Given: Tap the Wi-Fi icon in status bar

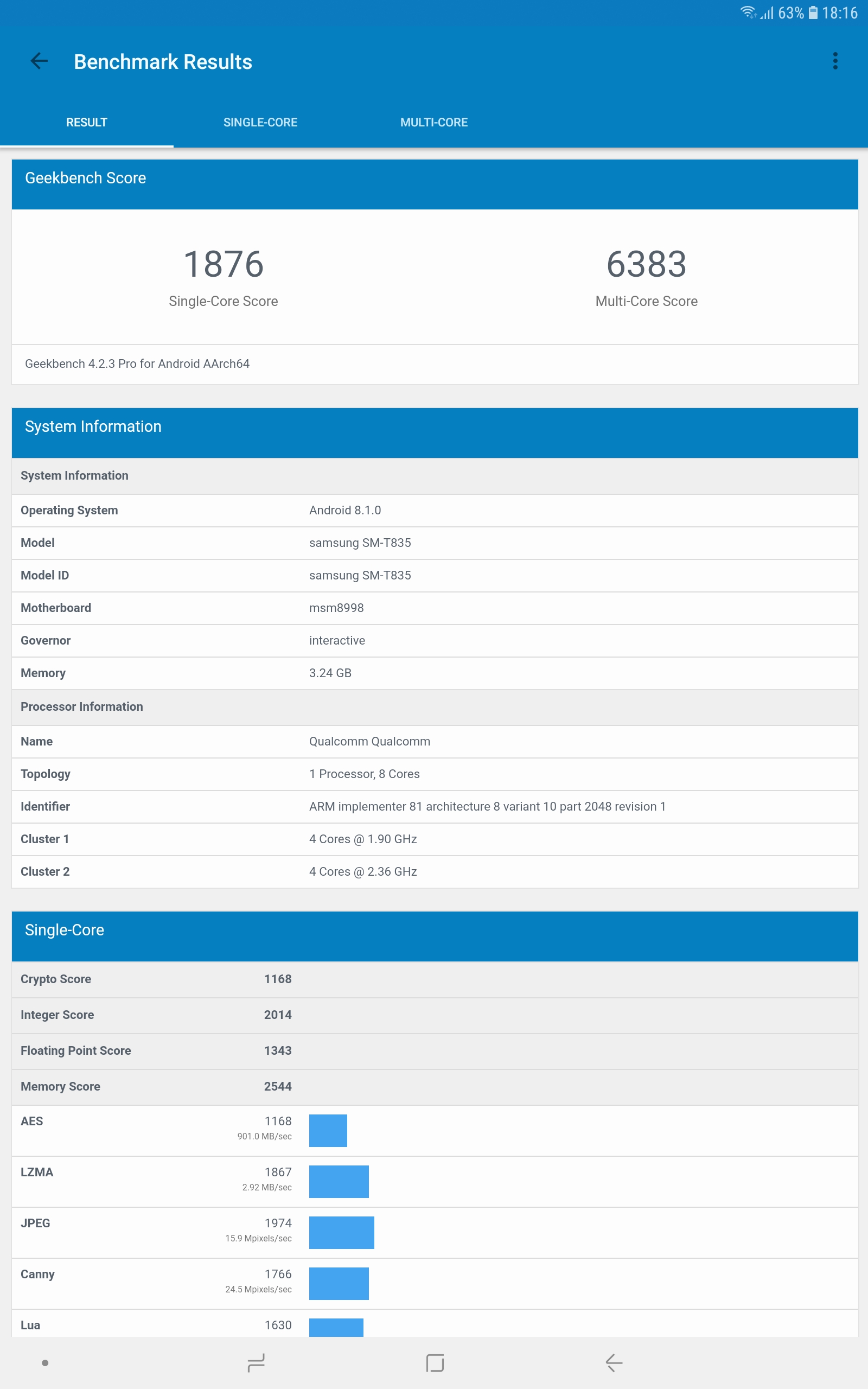Looking at the screenshot, I should click(x=748, y=12).
